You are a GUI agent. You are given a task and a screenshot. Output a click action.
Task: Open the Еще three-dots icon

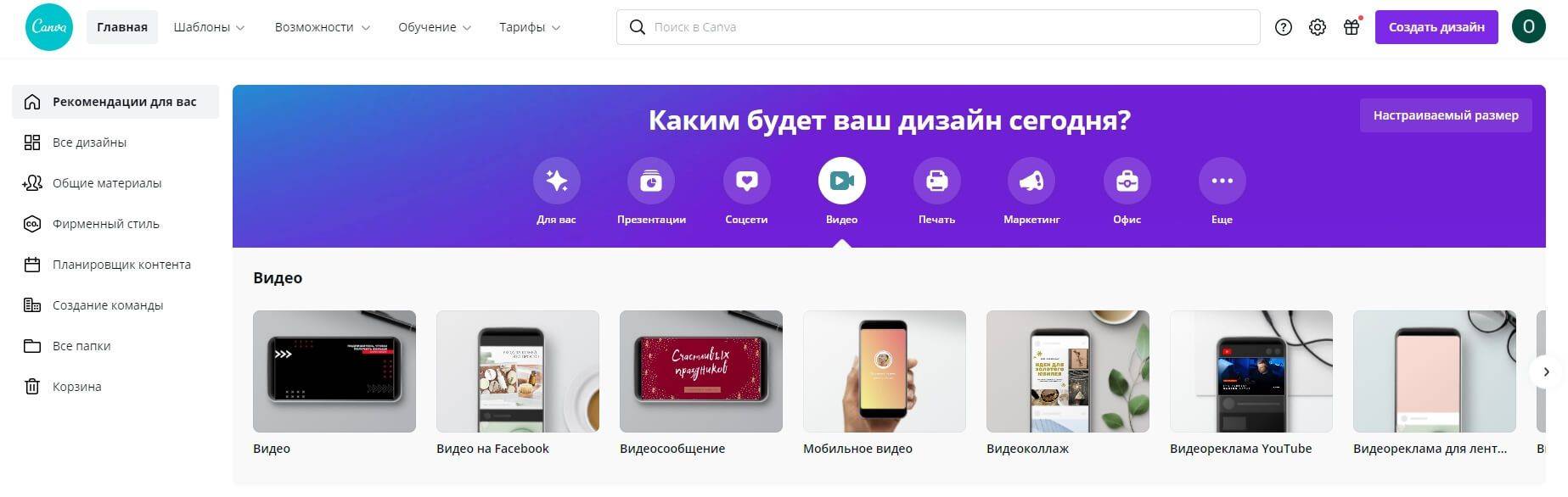click(x=1222, y=181)
